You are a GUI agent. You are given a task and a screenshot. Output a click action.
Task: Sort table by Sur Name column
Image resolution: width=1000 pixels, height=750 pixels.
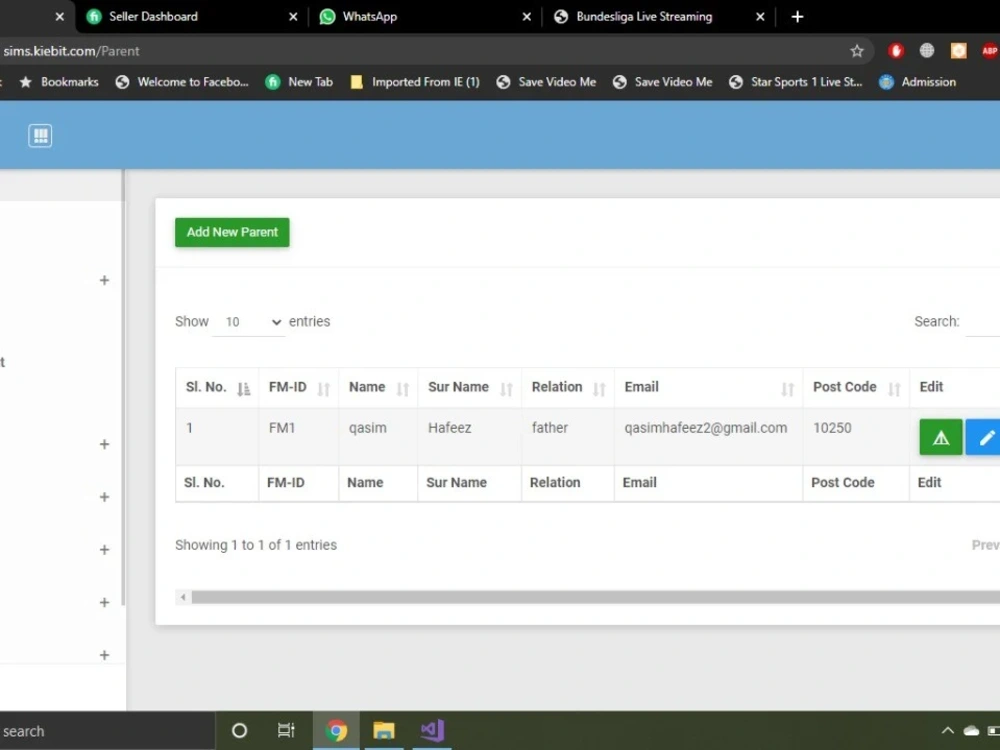[x=469, y=388]
